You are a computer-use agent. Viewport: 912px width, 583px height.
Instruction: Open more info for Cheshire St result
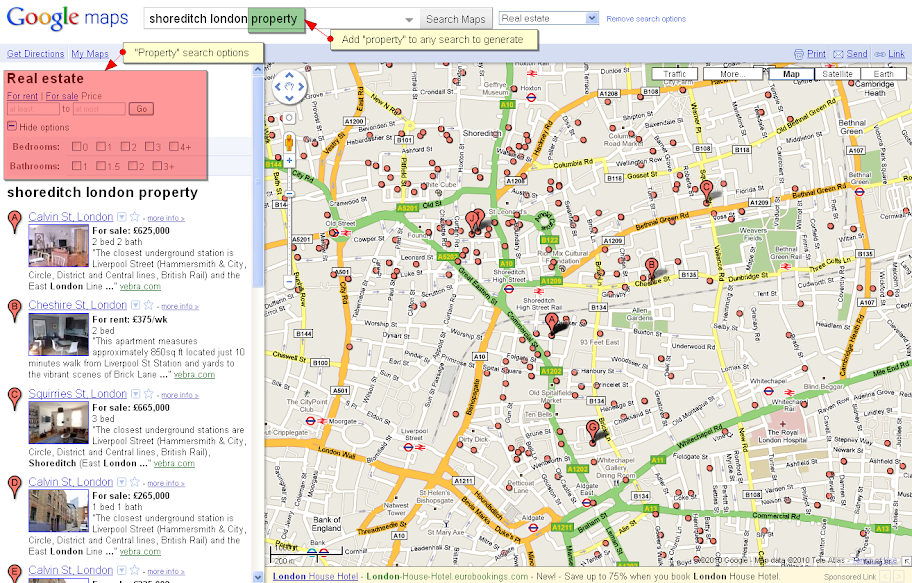pyautogui.click(x=179, y=306)
